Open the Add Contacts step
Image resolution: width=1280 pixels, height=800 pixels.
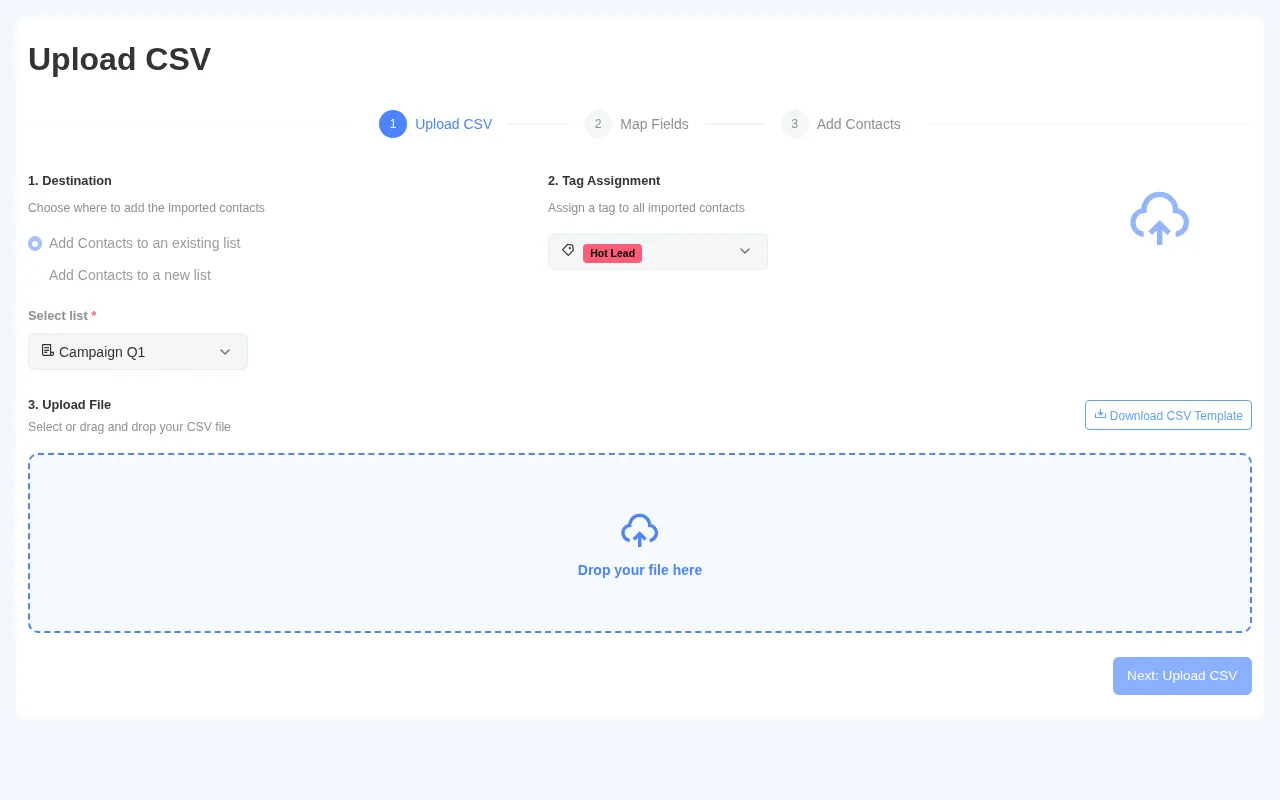[x=858, y=124]
